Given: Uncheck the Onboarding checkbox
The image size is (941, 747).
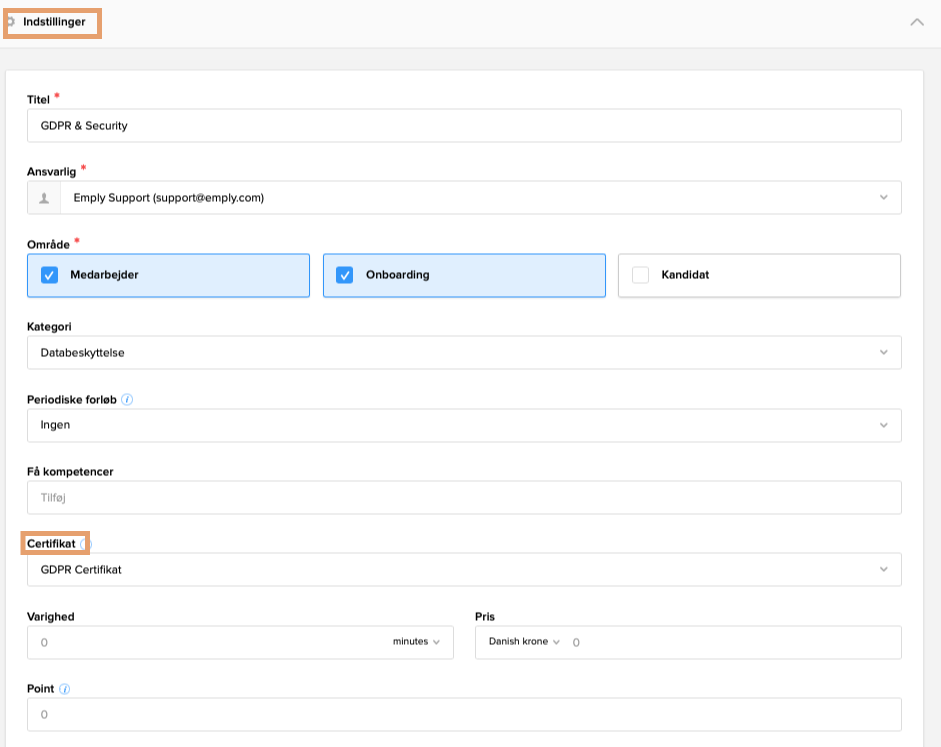Looking at the screenshot, I should pyautogui.click(x=345, y=275).
